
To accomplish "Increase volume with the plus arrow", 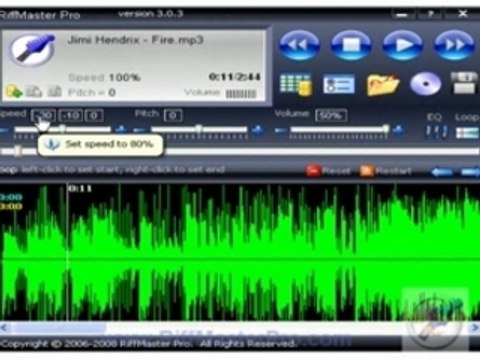I will [x=399, y=130].
